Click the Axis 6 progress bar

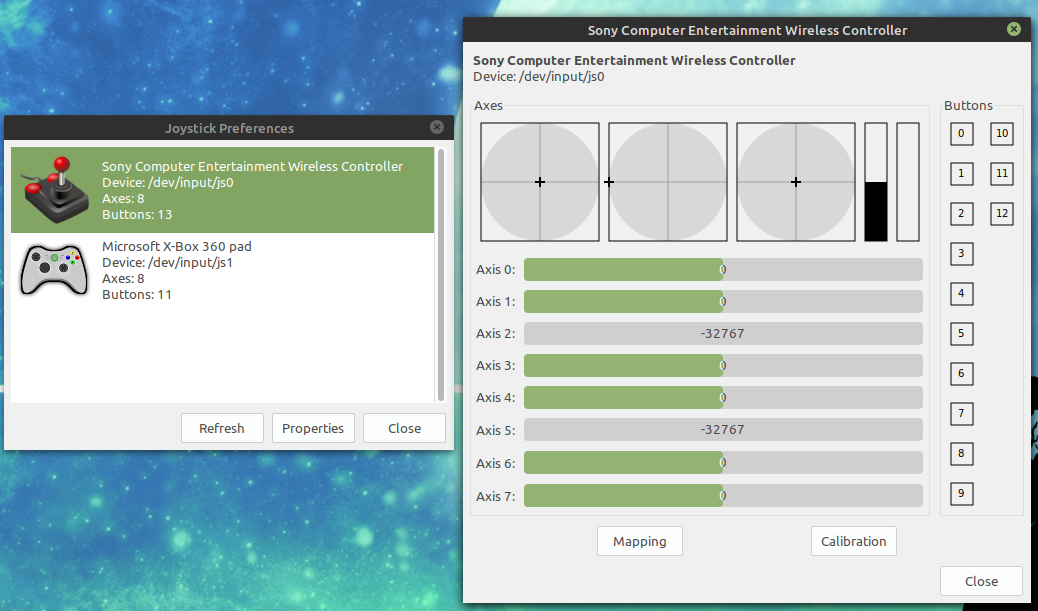pos(723,463)
